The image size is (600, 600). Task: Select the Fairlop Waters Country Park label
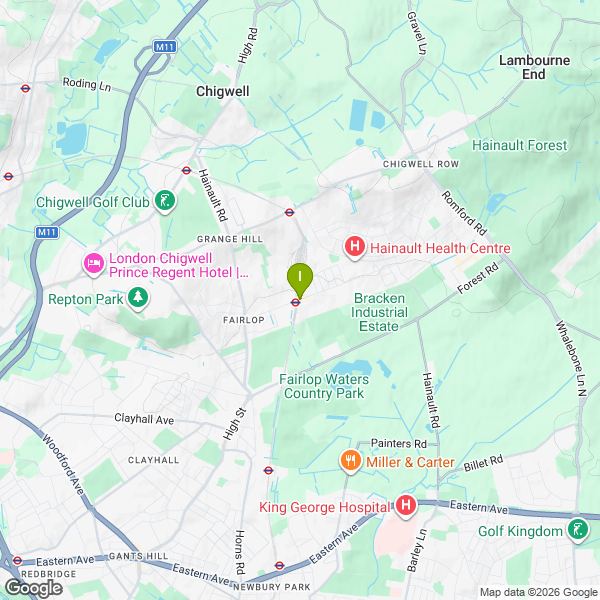click(324, 386)
